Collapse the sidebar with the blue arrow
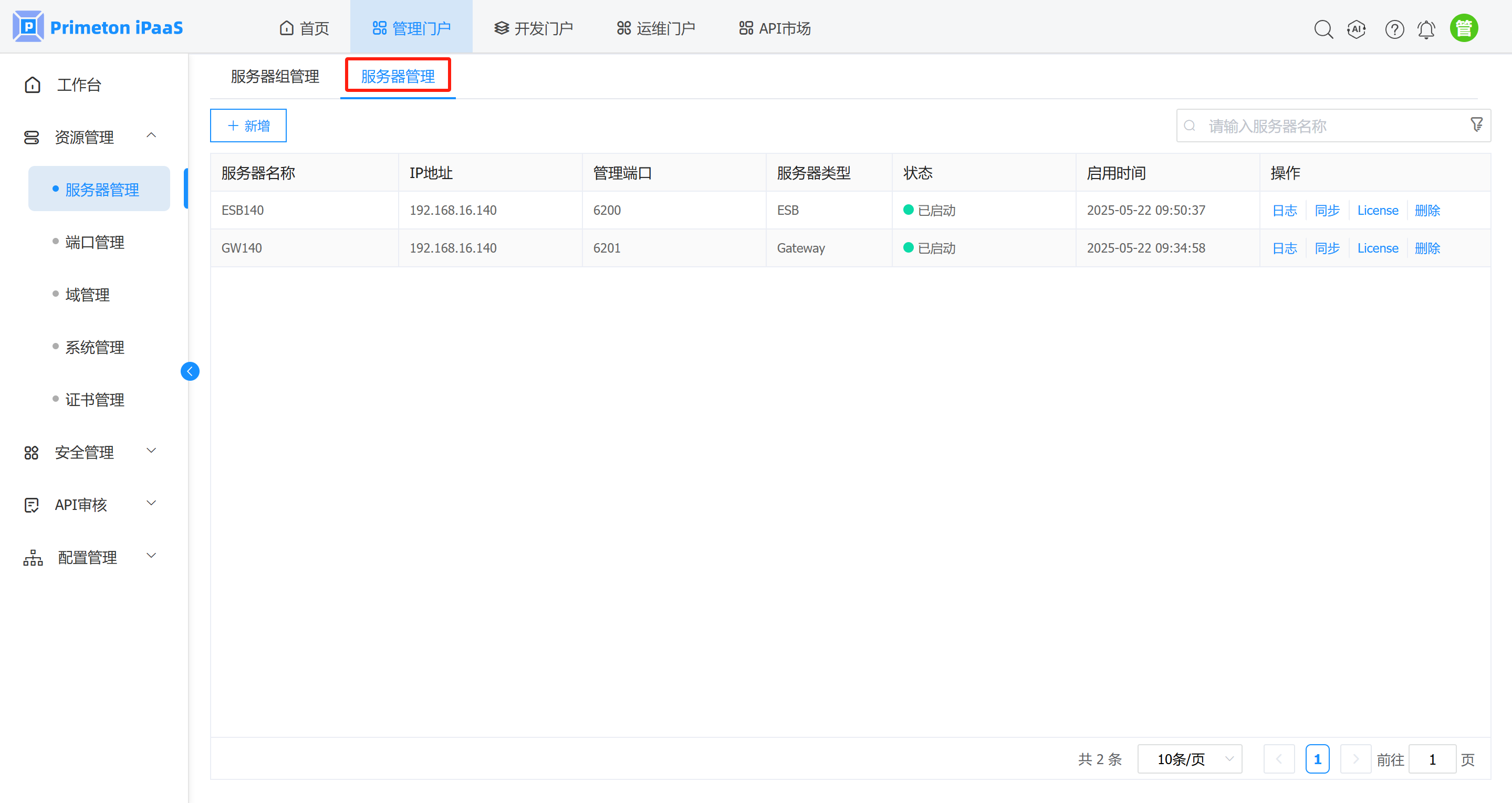1512x803 pixels. (190, 371)
